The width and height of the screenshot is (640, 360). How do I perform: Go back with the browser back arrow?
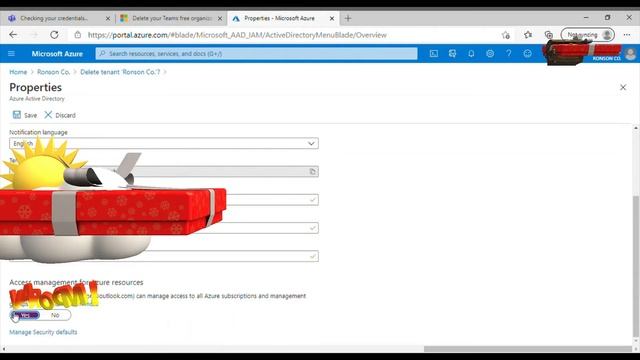pos(13,35)
